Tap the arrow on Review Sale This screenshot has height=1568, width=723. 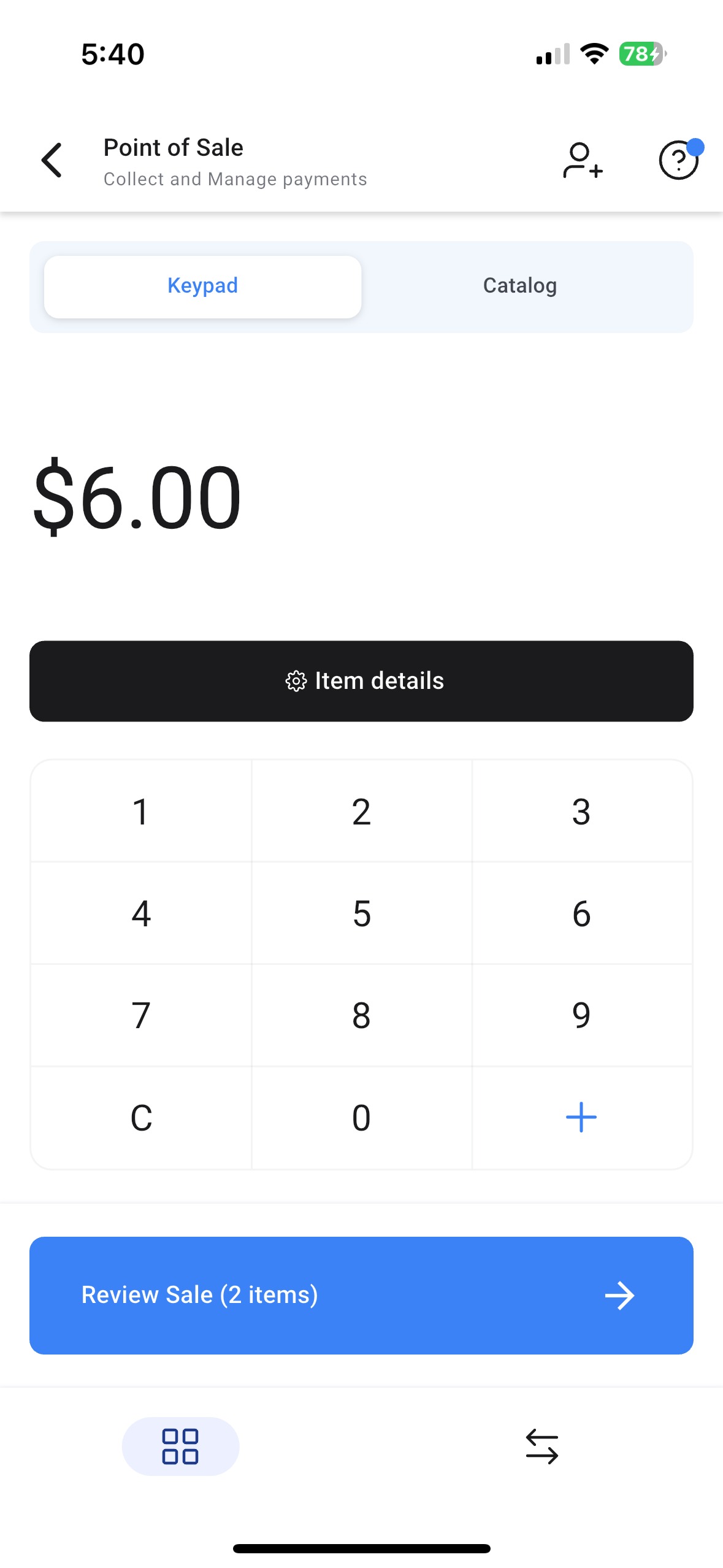click(x=619, y=1295)
